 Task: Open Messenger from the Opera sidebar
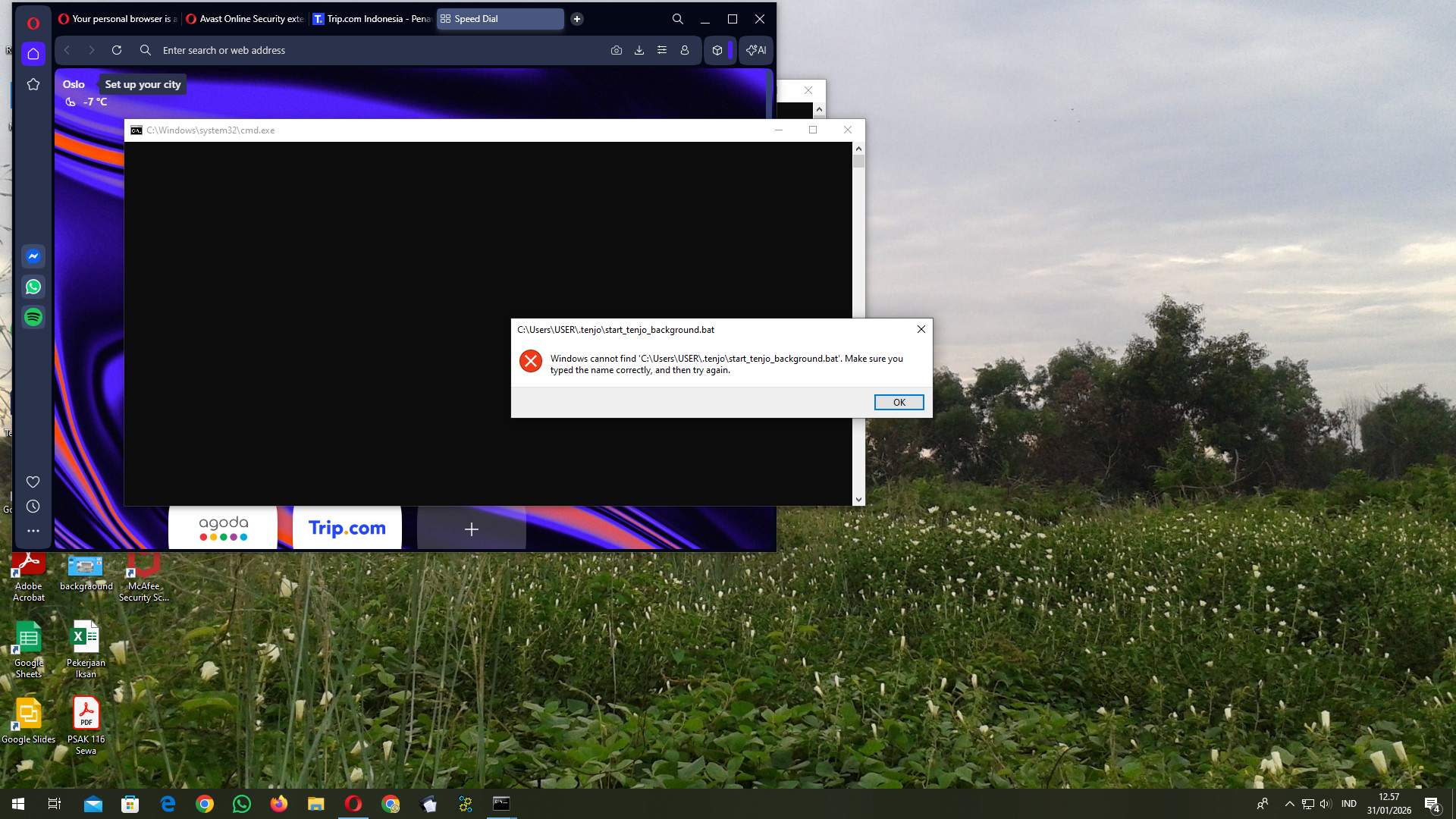pos(33,256)
